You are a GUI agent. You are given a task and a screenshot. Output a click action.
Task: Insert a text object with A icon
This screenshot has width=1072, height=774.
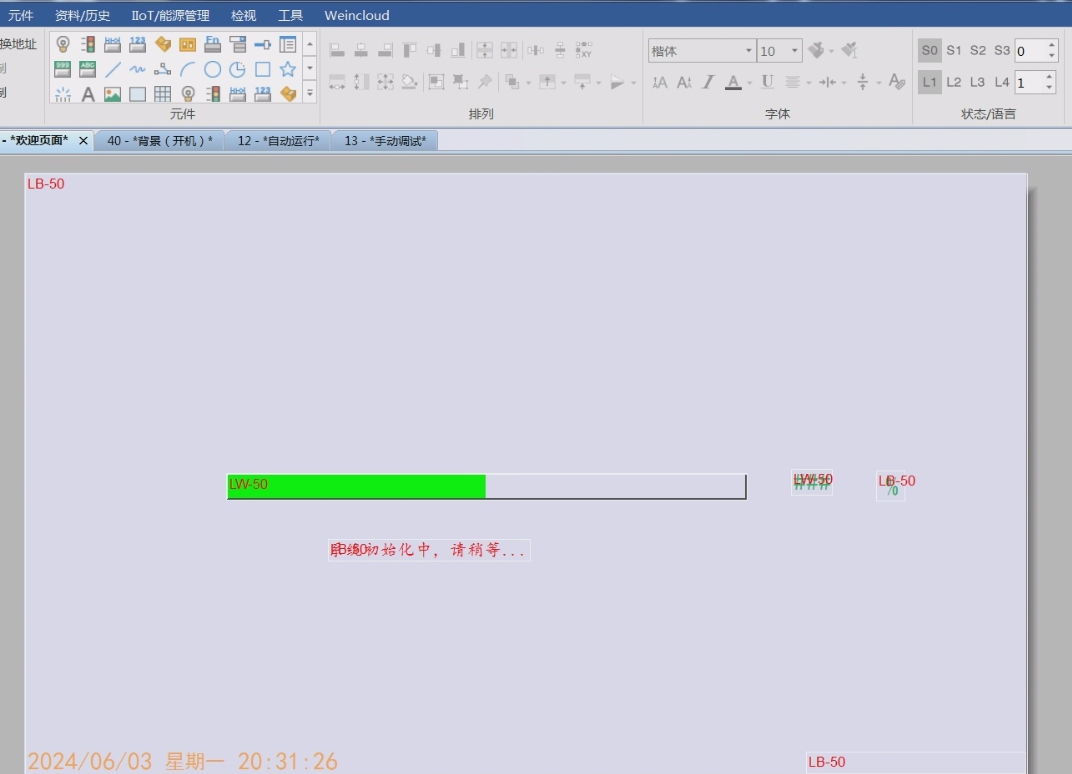88,94
